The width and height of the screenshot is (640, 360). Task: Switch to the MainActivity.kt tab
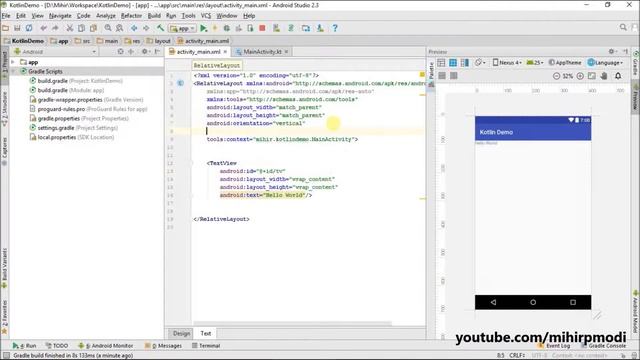pyautogui.click(x=262, y=52)
